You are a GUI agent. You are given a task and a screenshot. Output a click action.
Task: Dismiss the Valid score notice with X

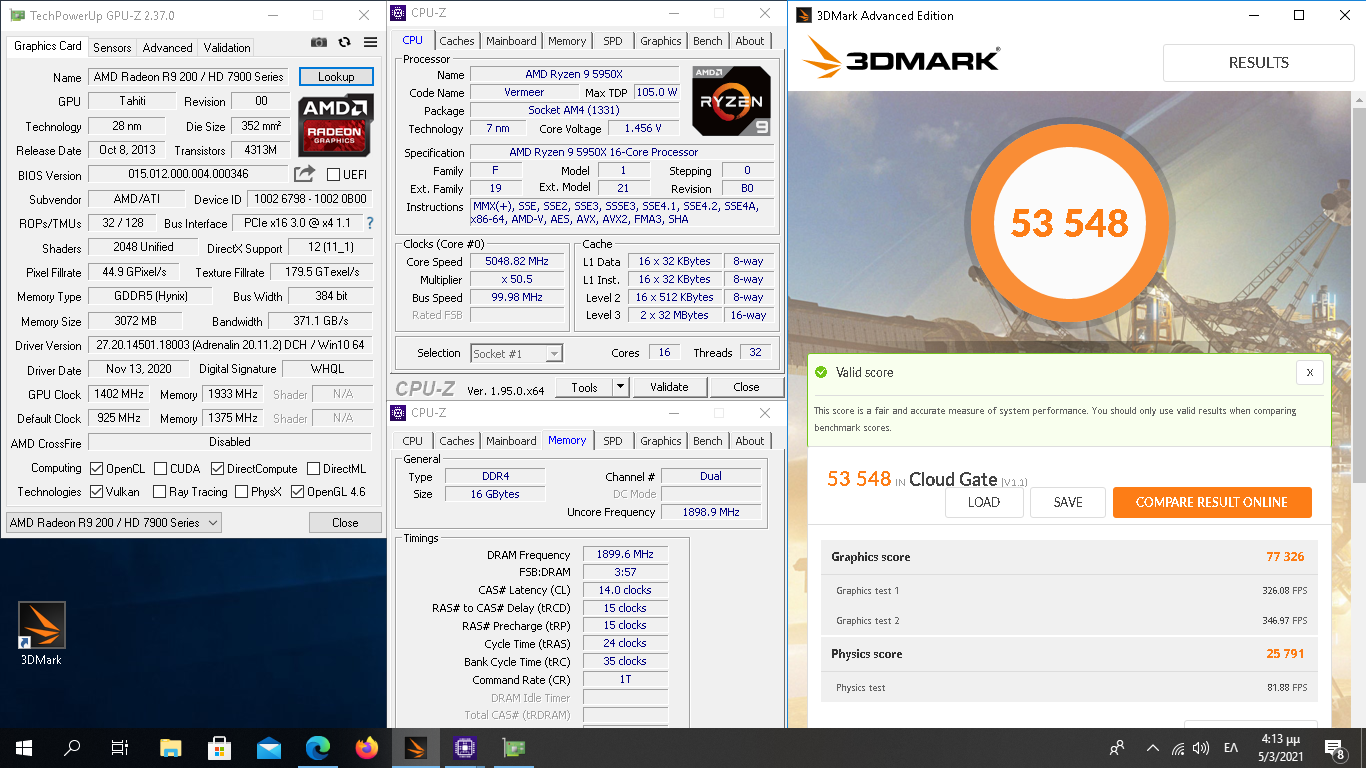[x=1310, y=373]
